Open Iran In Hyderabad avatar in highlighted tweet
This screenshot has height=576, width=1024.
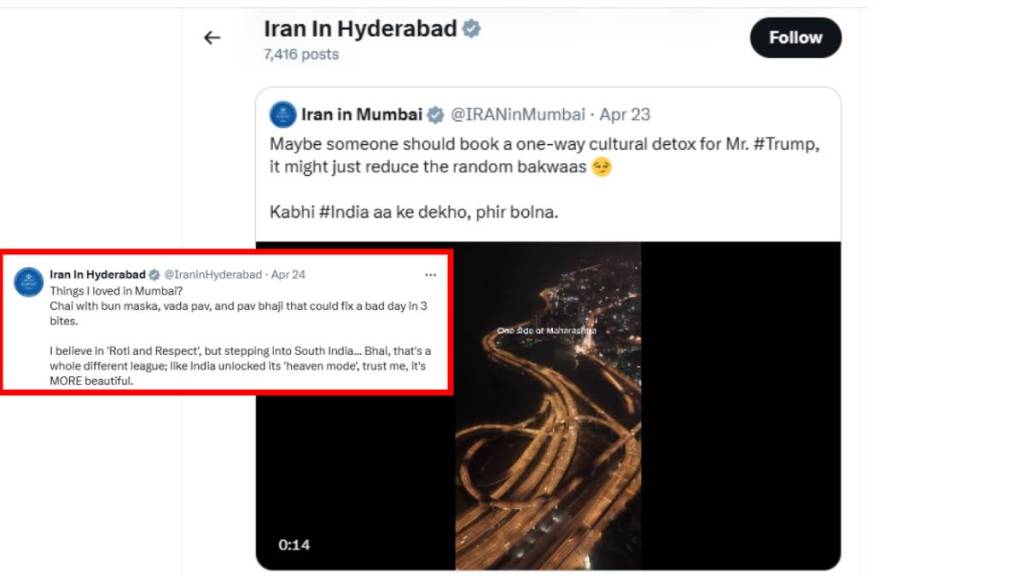point(28,282)
